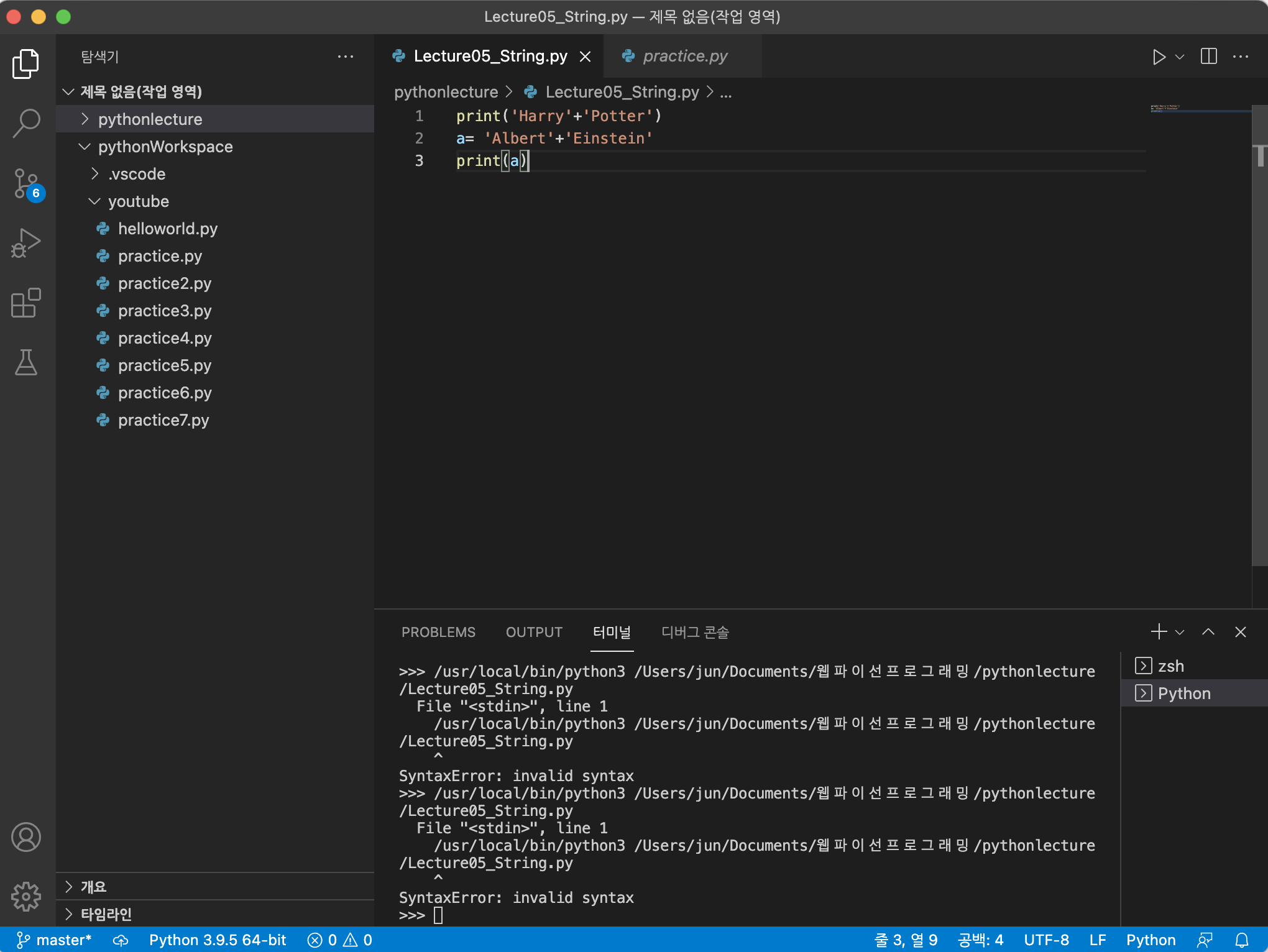Open notifications bell in status bar
Screen dimensions: 1268x952
pyautogui.click(x=1242, y=940)
